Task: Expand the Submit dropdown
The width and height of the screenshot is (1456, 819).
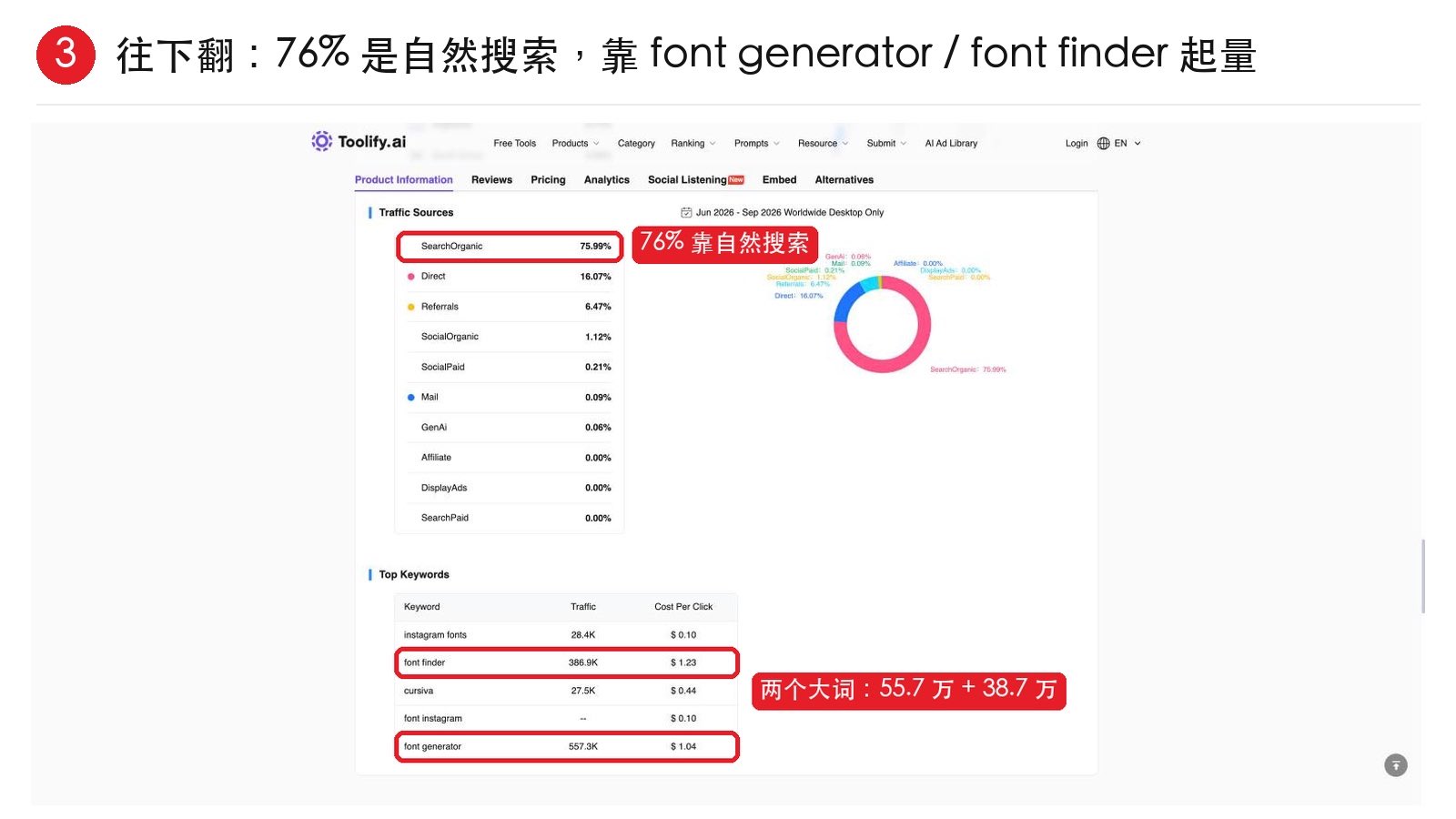Action: tap(885, 143)
